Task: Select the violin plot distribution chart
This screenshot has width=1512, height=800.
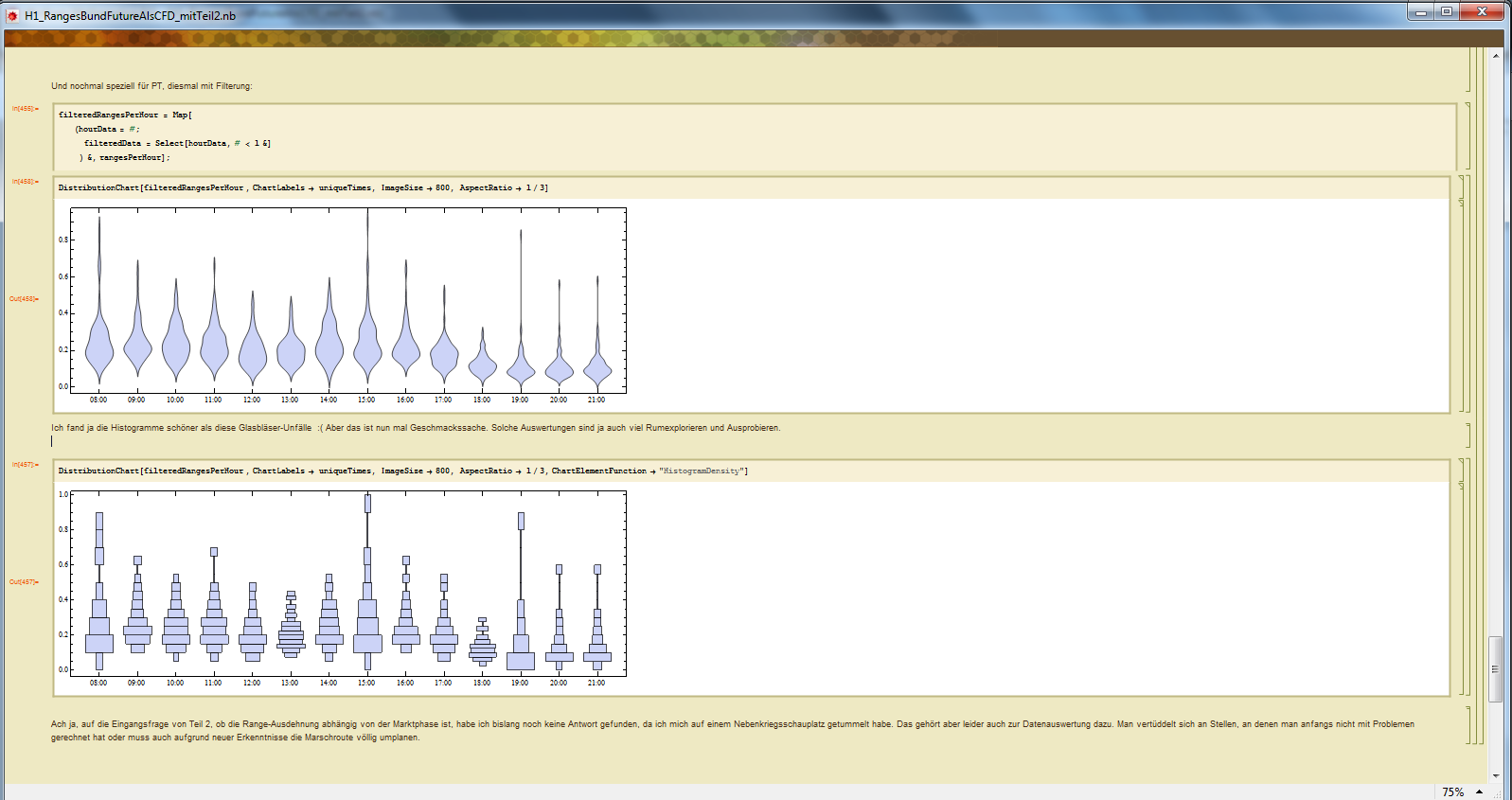Action: coord(347,301)
